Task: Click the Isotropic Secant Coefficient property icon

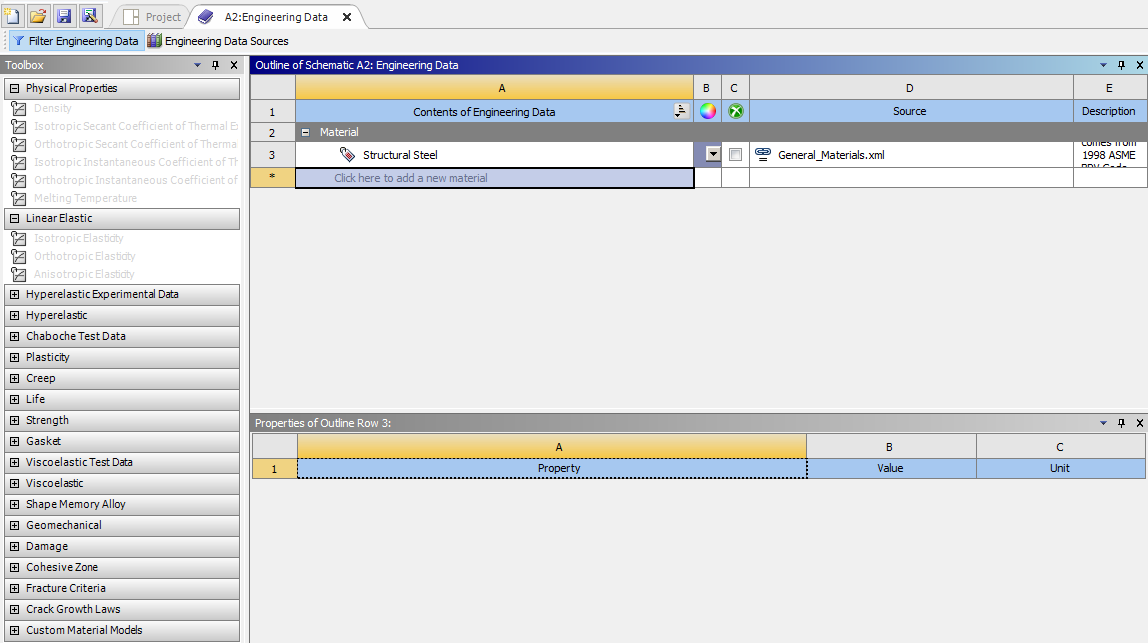Action: [x=19, y=126]
